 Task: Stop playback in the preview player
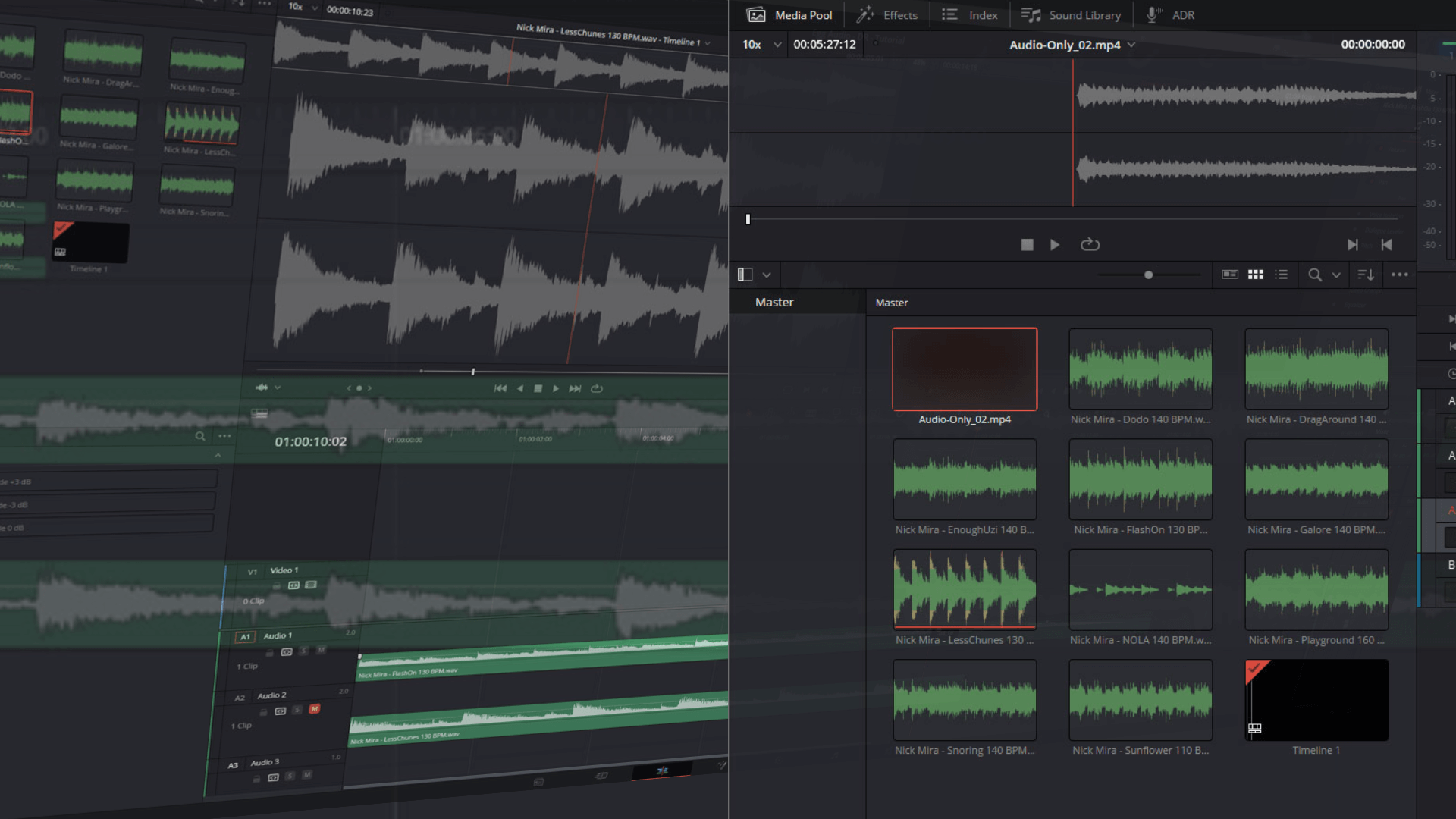(x=1027, y=245)
